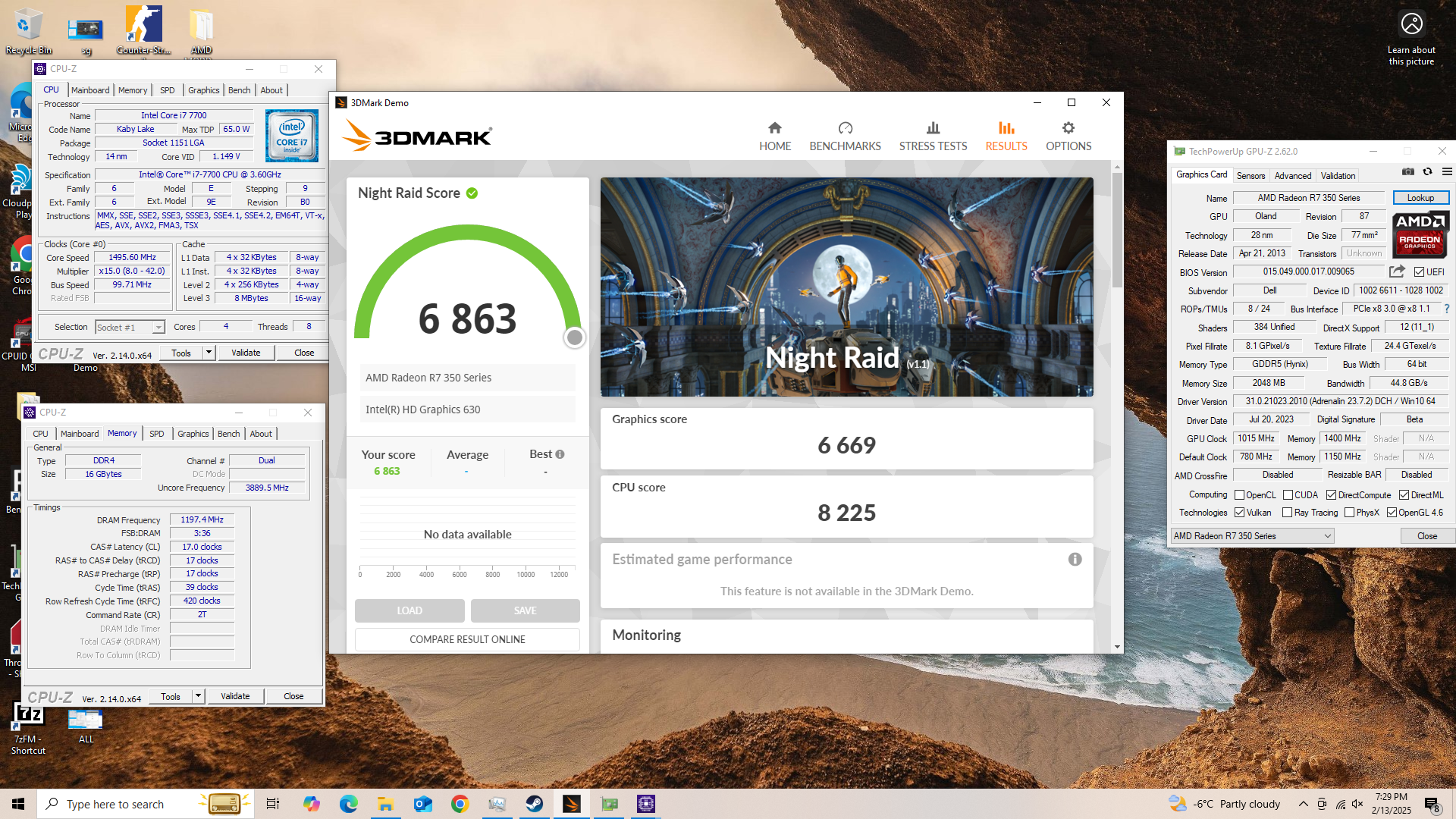This screenshot has height=819, width=1456.
Task: Toggle the PhysX checkbox
Action: pyautogui.click(x=1349, y=513)
